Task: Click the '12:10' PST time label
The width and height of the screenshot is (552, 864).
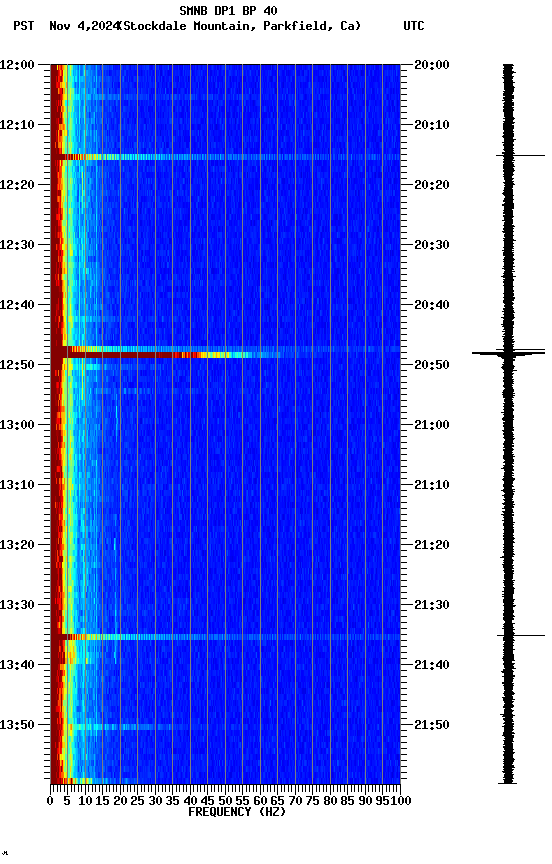Action: tap(17, 125)
